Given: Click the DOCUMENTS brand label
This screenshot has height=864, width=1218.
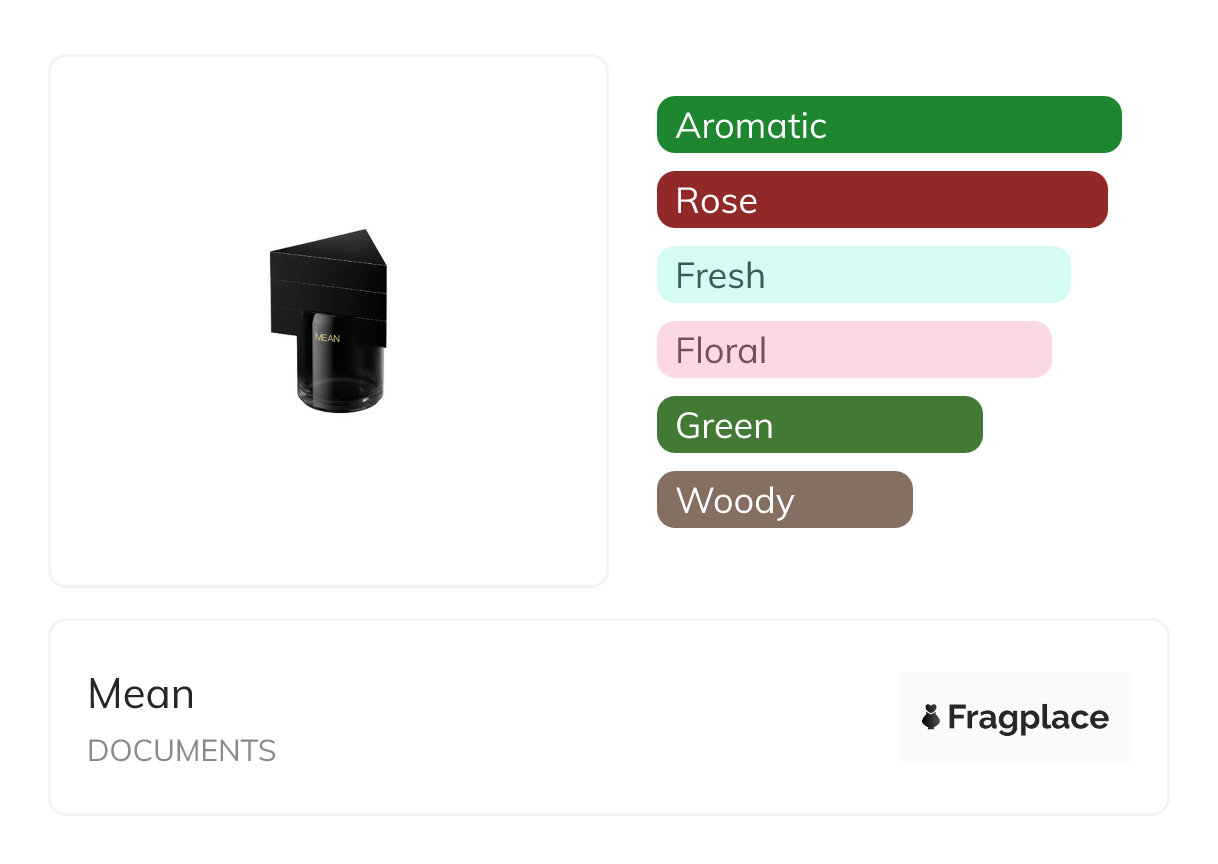Looking at the screenshot, I should (x=182, y=751).
